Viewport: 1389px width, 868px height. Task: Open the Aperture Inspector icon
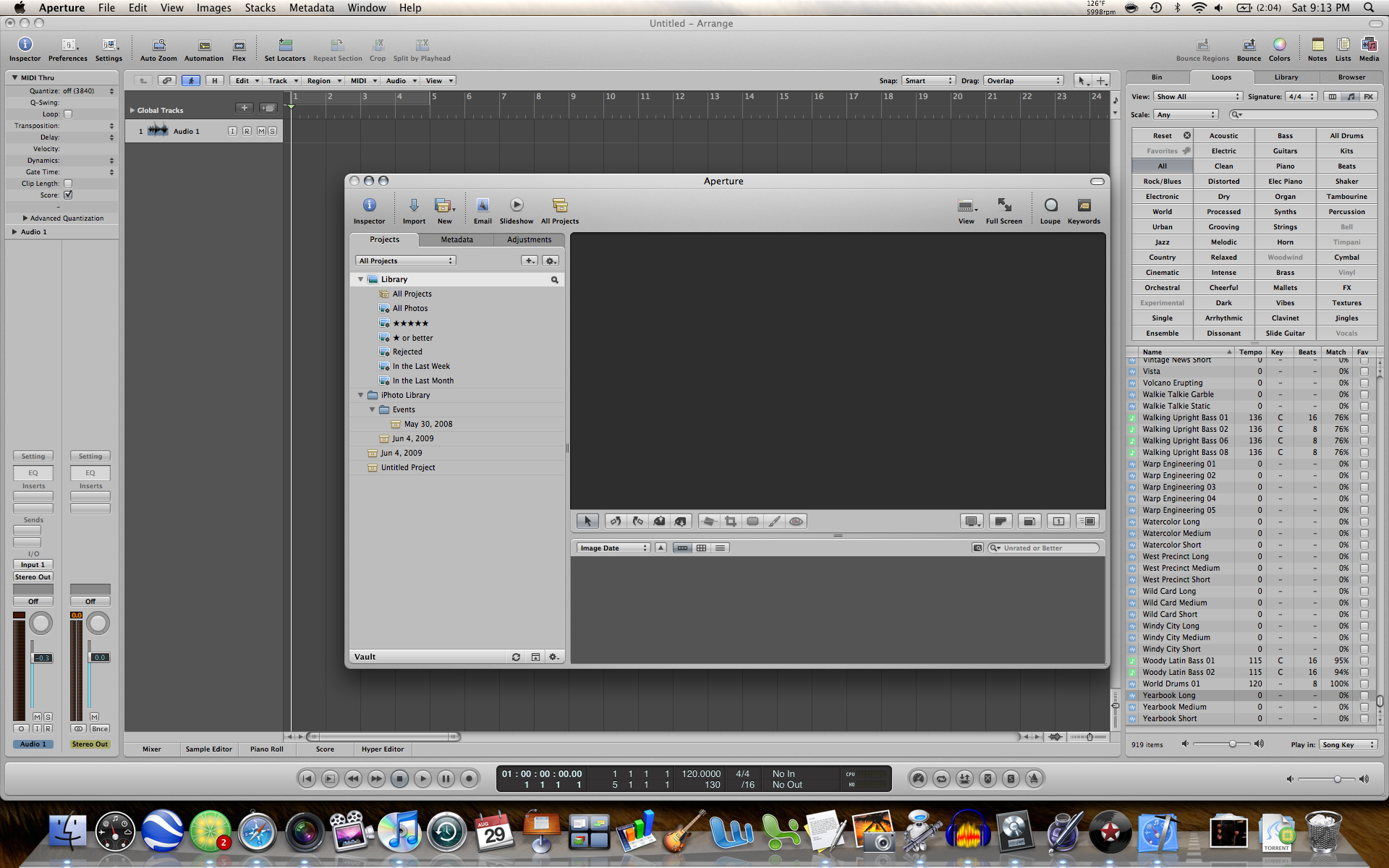point(369,210)
